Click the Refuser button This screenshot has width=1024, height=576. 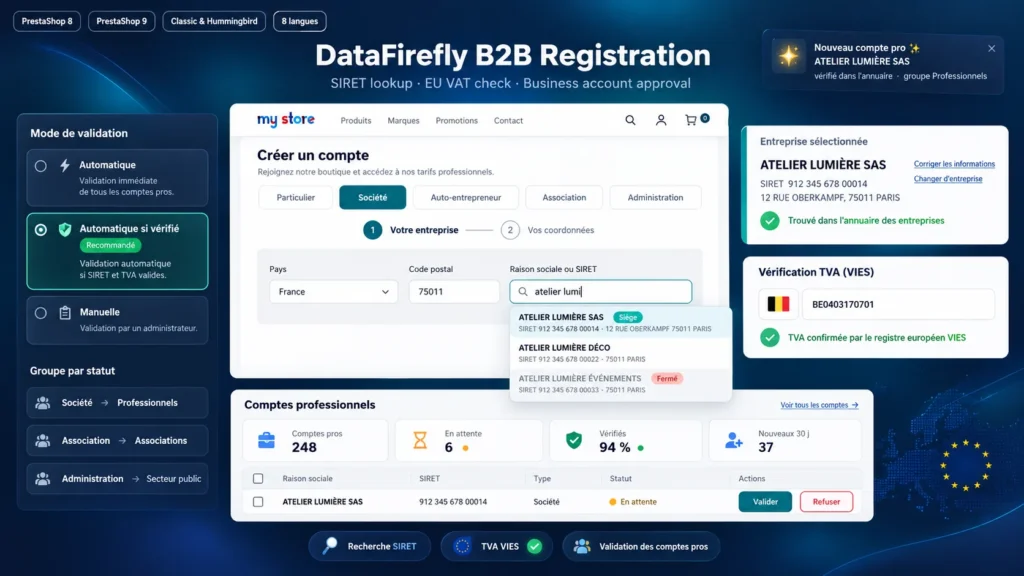click(x=826, y=502)
